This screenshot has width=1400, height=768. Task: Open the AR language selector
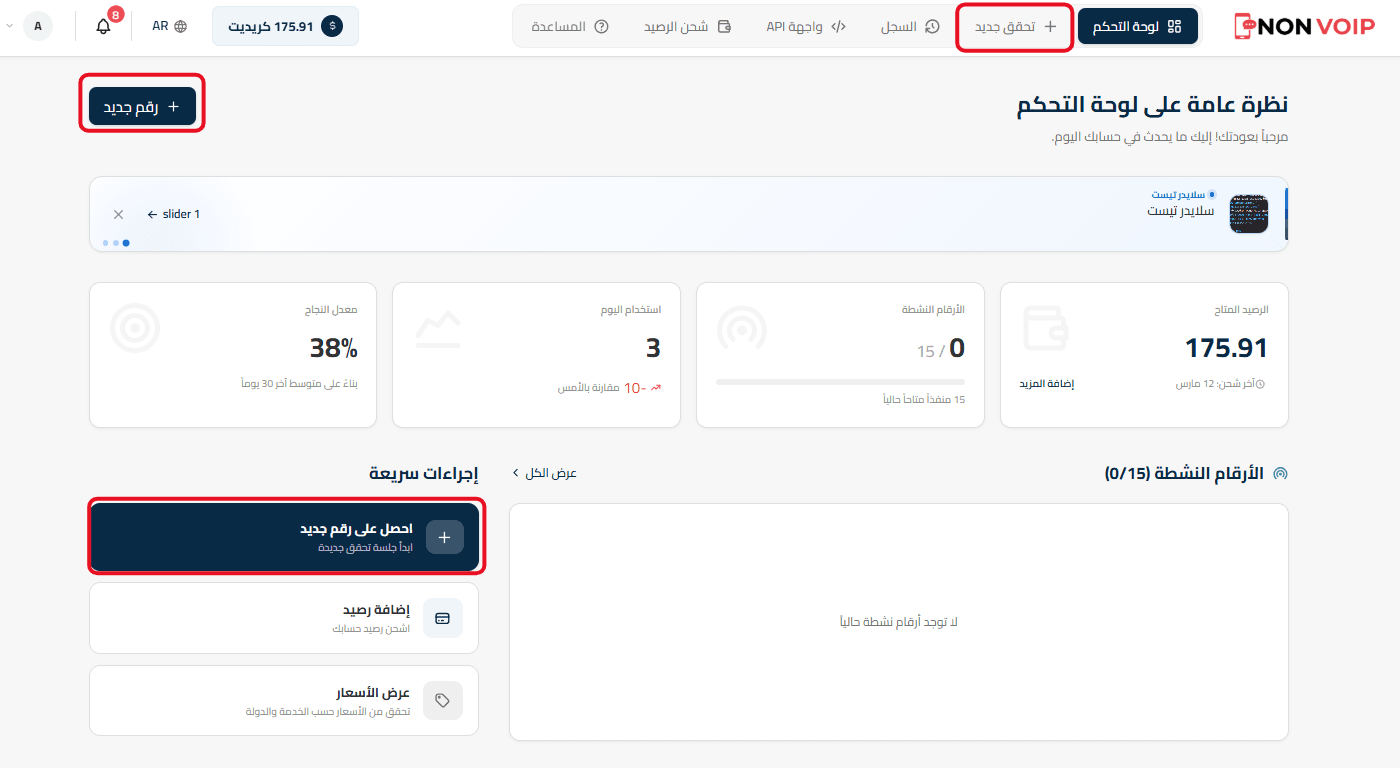click(169, 26)
